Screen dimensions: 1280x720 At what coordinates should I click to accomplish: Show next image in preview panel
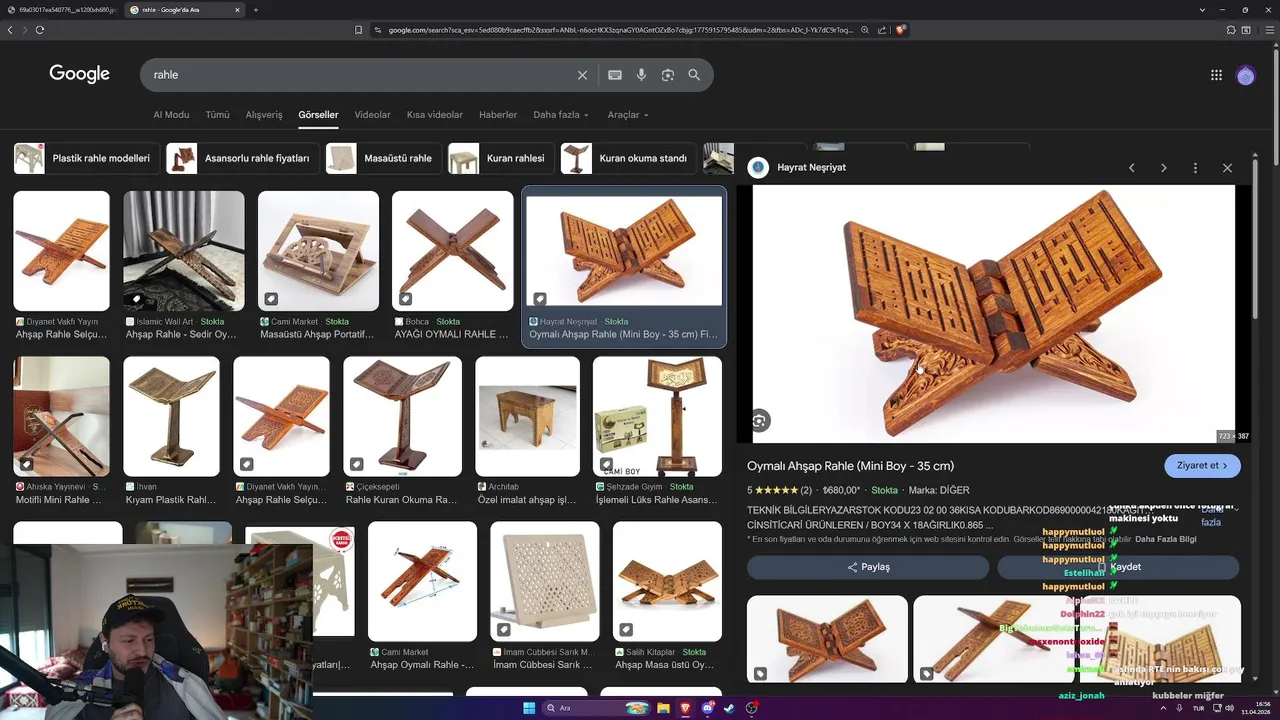coord(1163,168)
